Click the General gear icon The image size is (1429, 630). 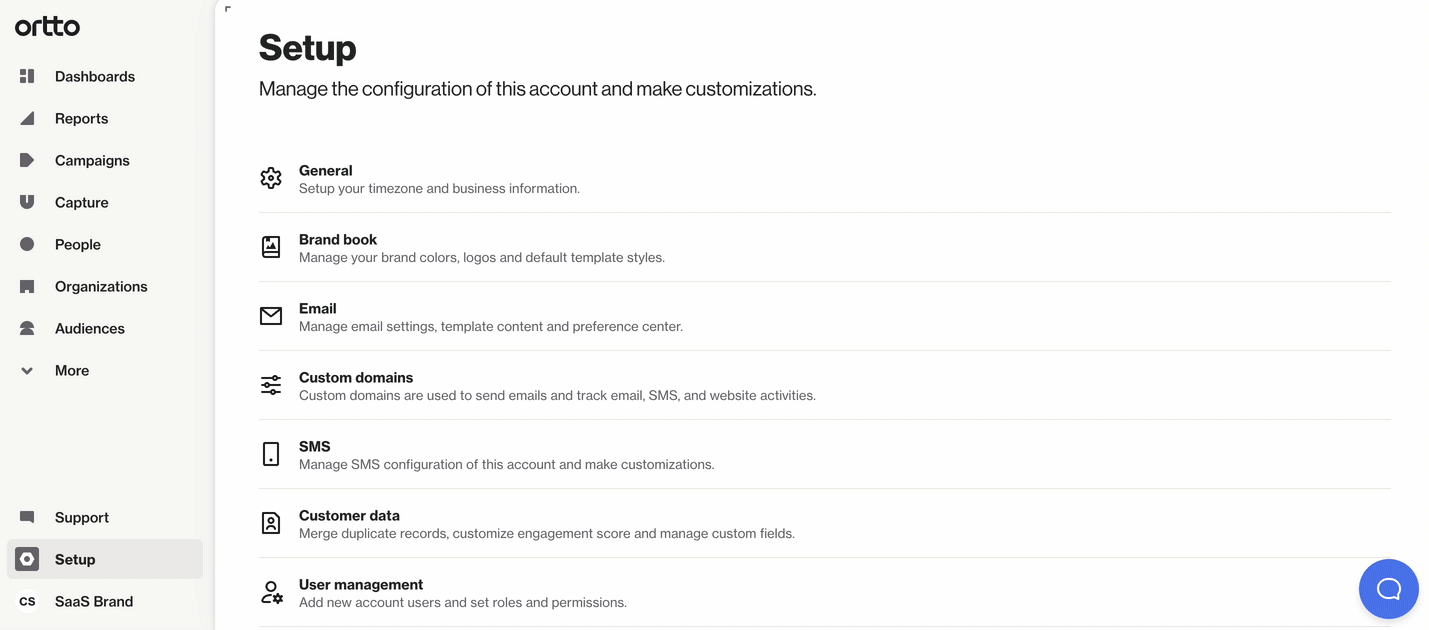[271, 178]
